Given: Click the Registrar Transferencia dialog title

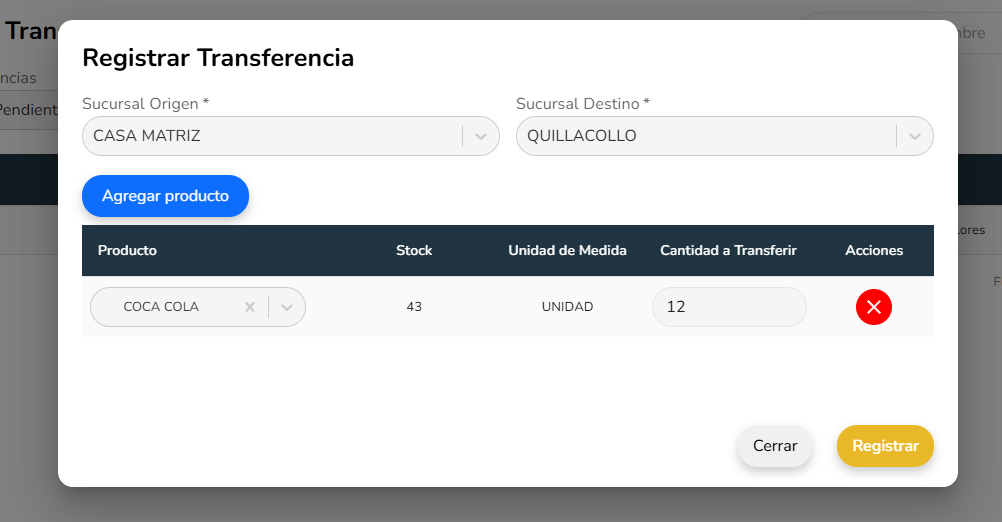Looking at the screenshot, I should (x=218, y=58).
